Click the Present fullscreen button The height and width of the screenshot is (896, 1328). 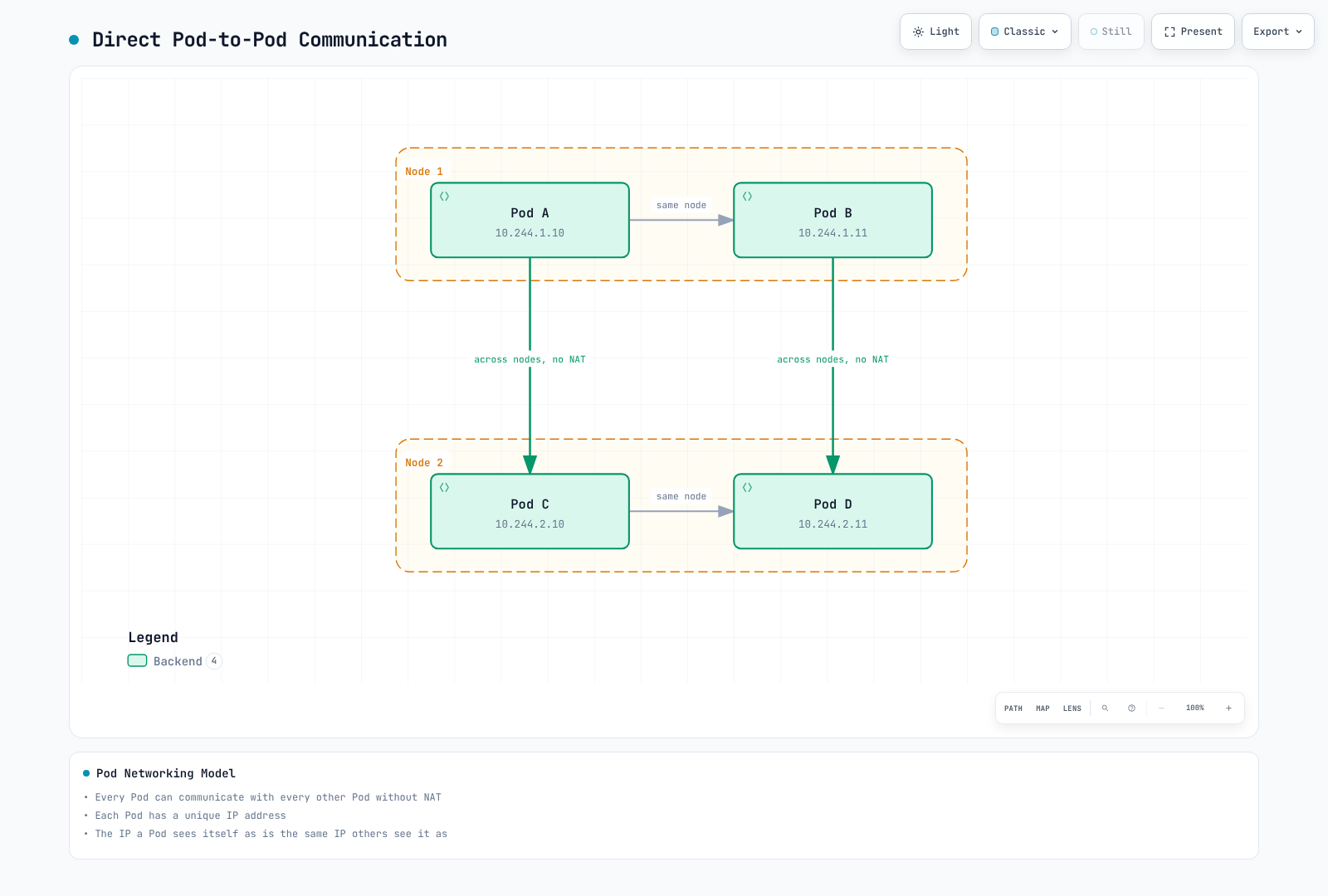click(1193, 32)
